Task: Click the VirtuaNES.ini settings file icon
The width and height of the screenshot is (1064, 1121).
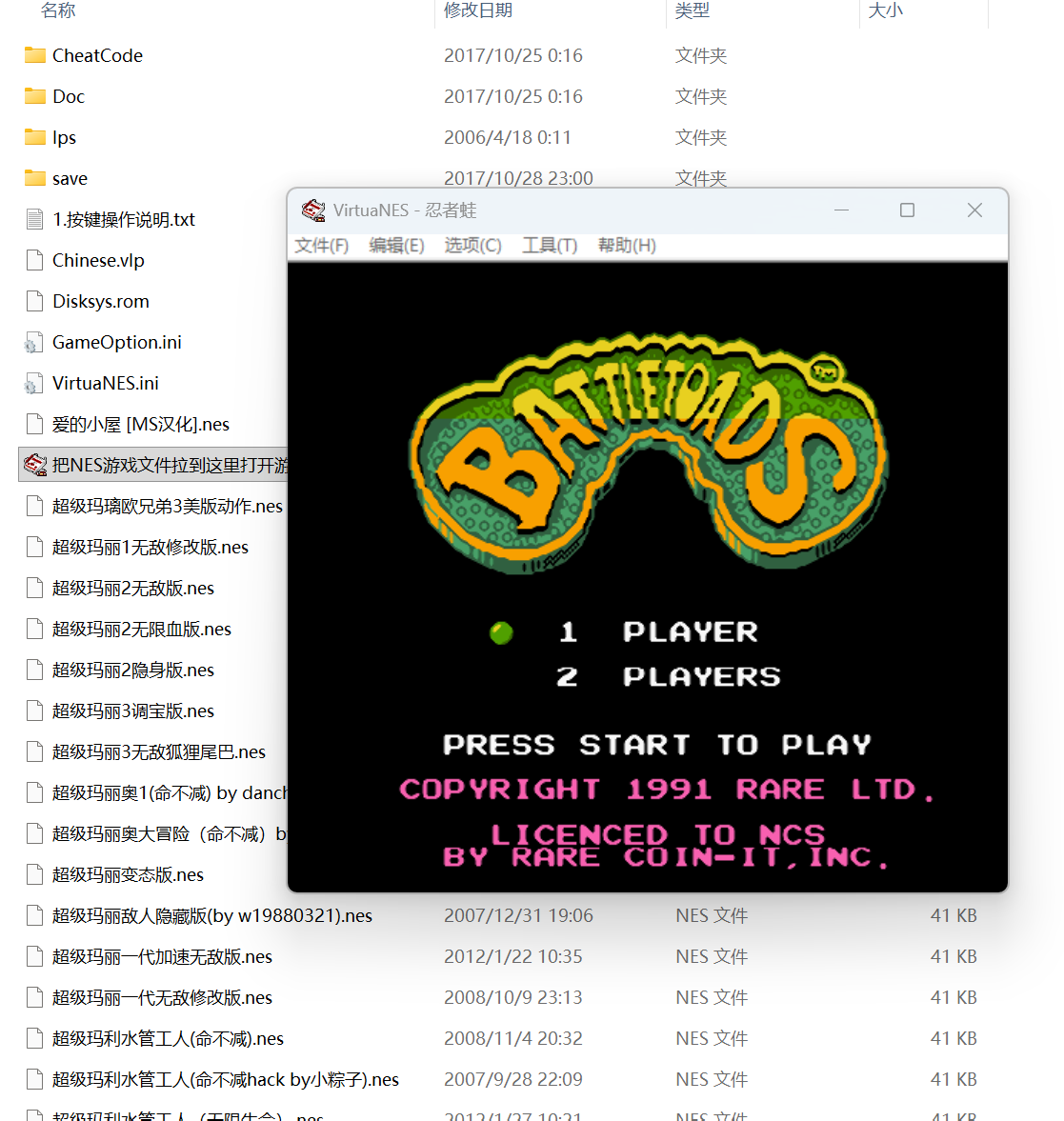Action: (33, 383)
